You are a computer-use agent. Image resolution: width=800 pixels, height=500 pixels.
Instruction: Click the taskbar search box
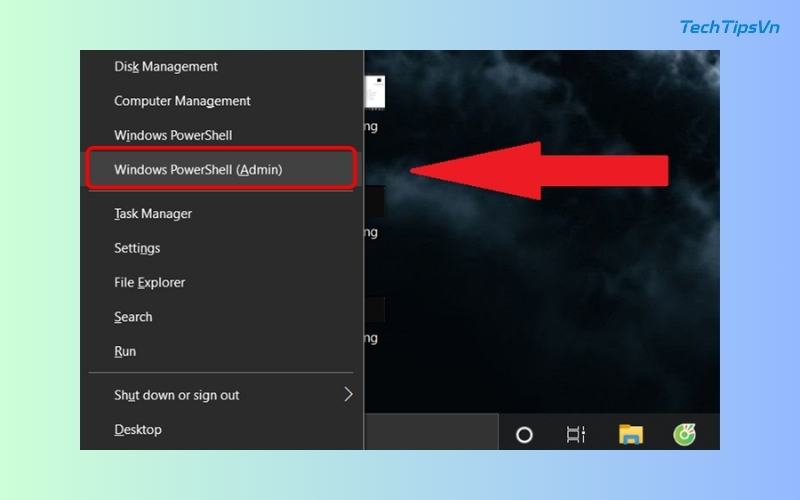click(431, 432)
